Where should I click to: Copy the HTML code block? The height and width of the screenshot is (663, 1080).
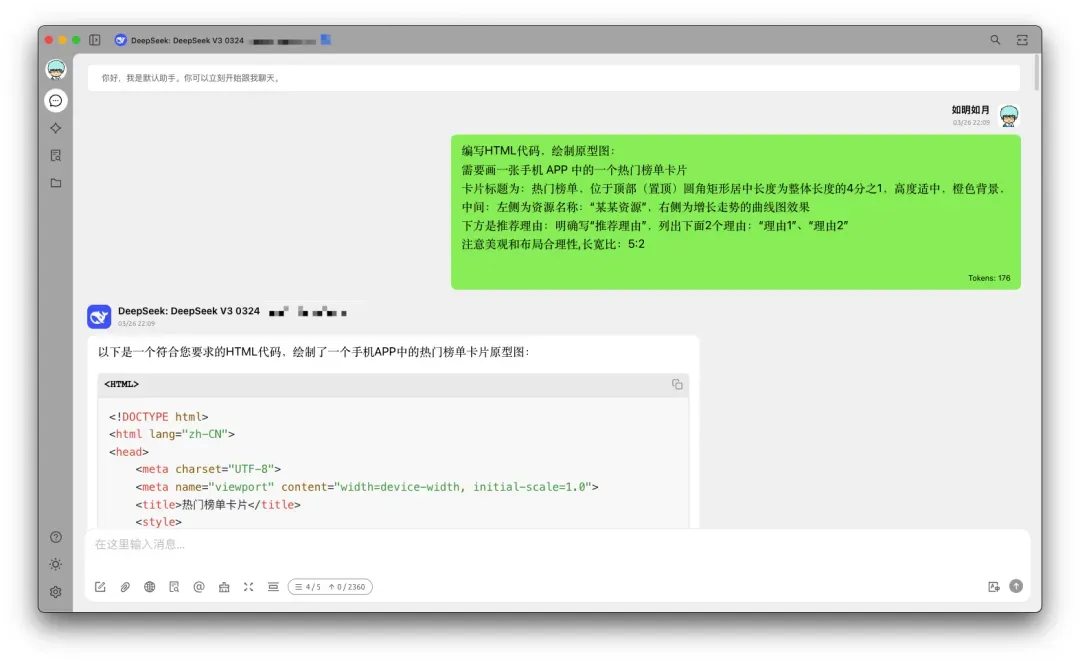[677, 384]
